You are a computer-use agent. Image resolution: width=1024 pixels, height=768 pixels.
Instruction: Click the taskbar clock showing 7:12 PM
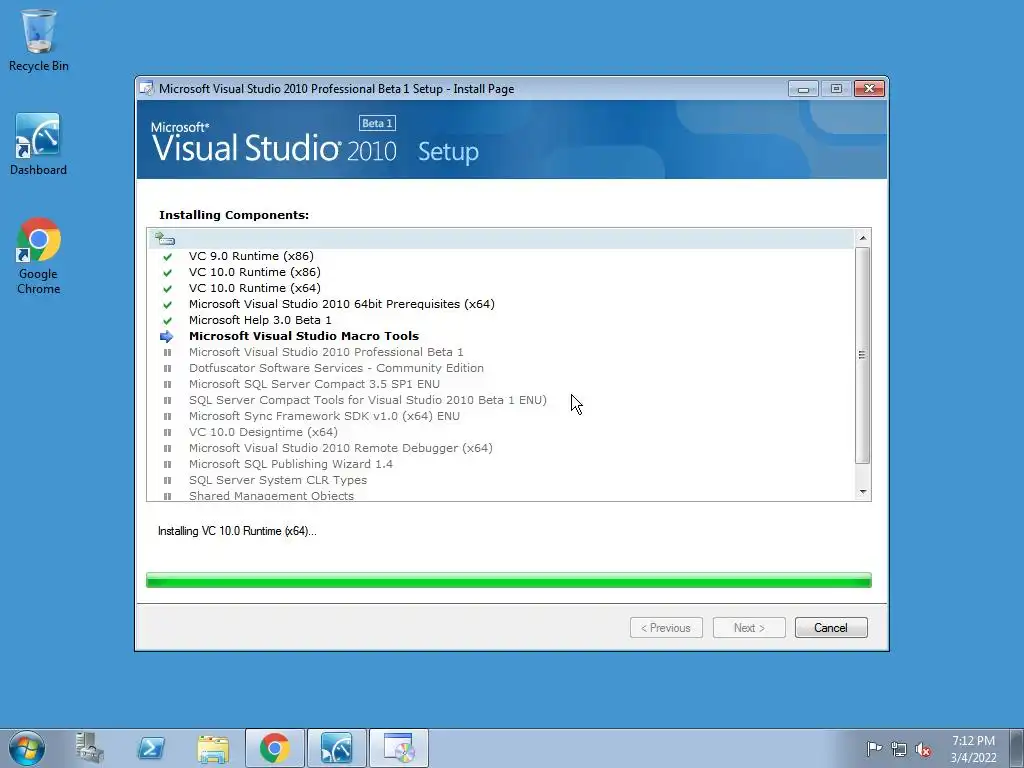pos(973,749)
